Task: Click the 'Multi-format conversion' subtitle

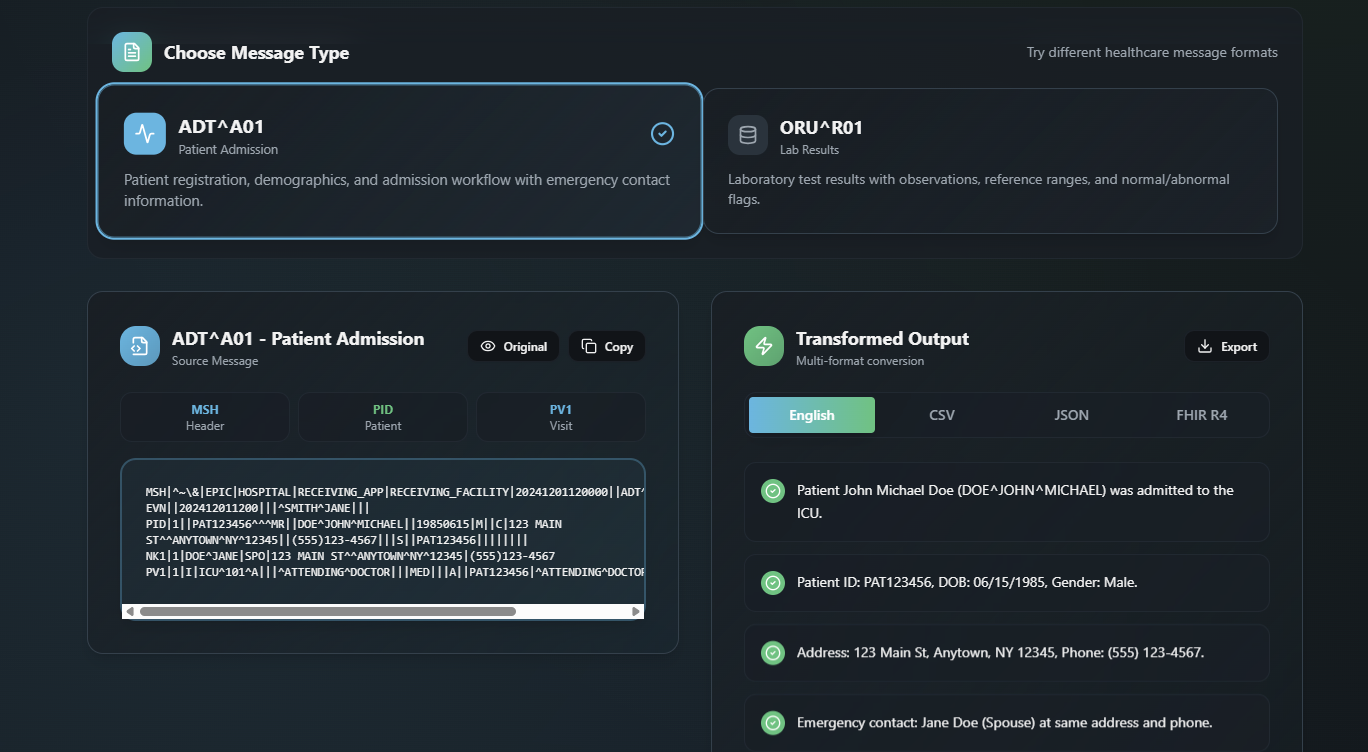Action: pos(860,361)
